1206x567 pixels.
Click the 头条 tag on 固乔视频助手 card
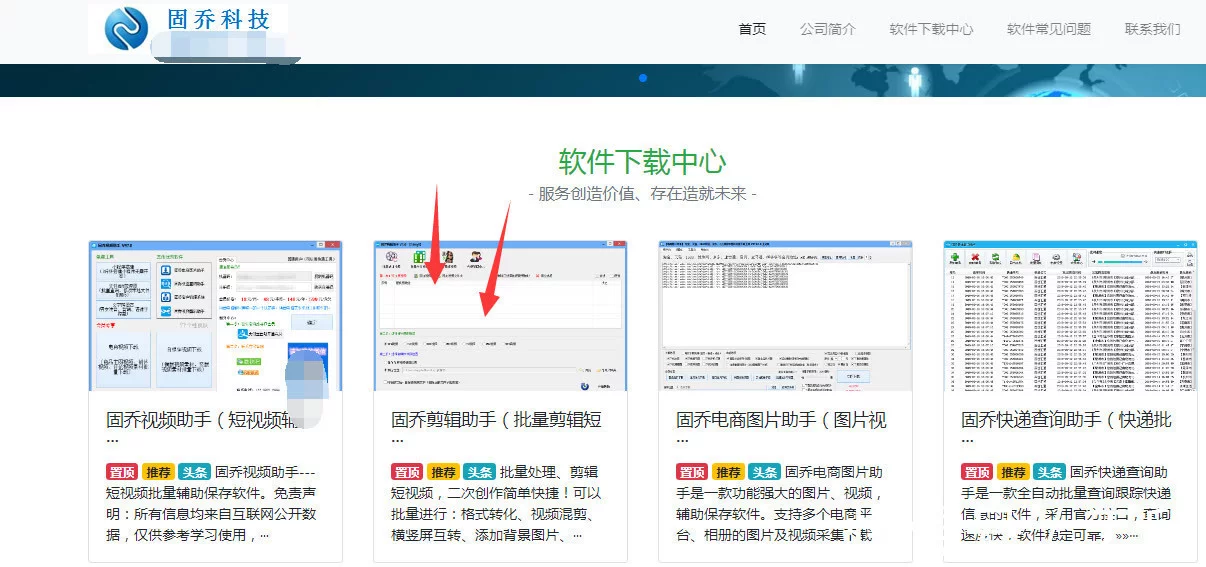(x=194, y=472)
